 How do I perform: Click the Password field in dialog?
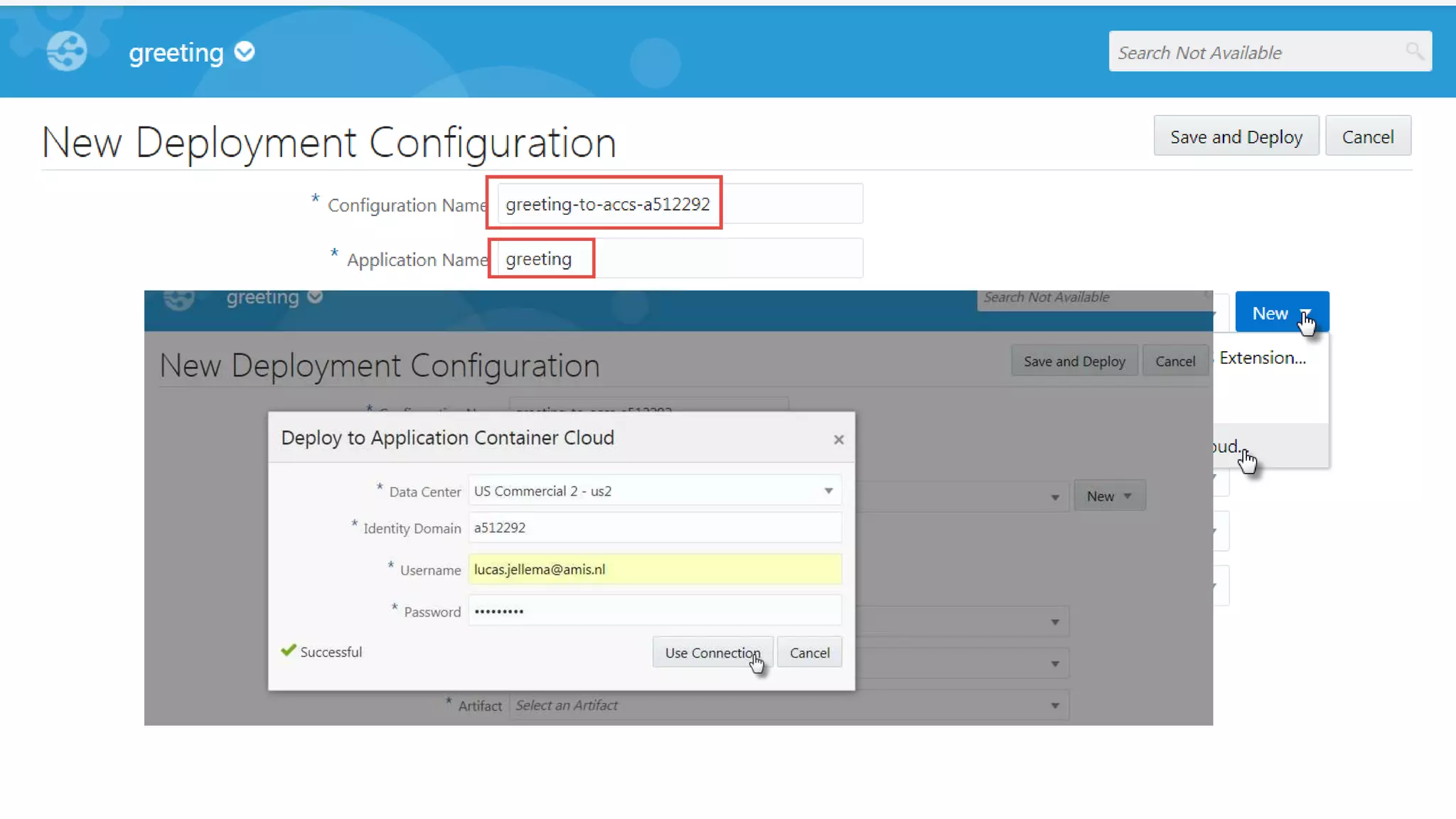pyautogui.click(x=654, y=611)
